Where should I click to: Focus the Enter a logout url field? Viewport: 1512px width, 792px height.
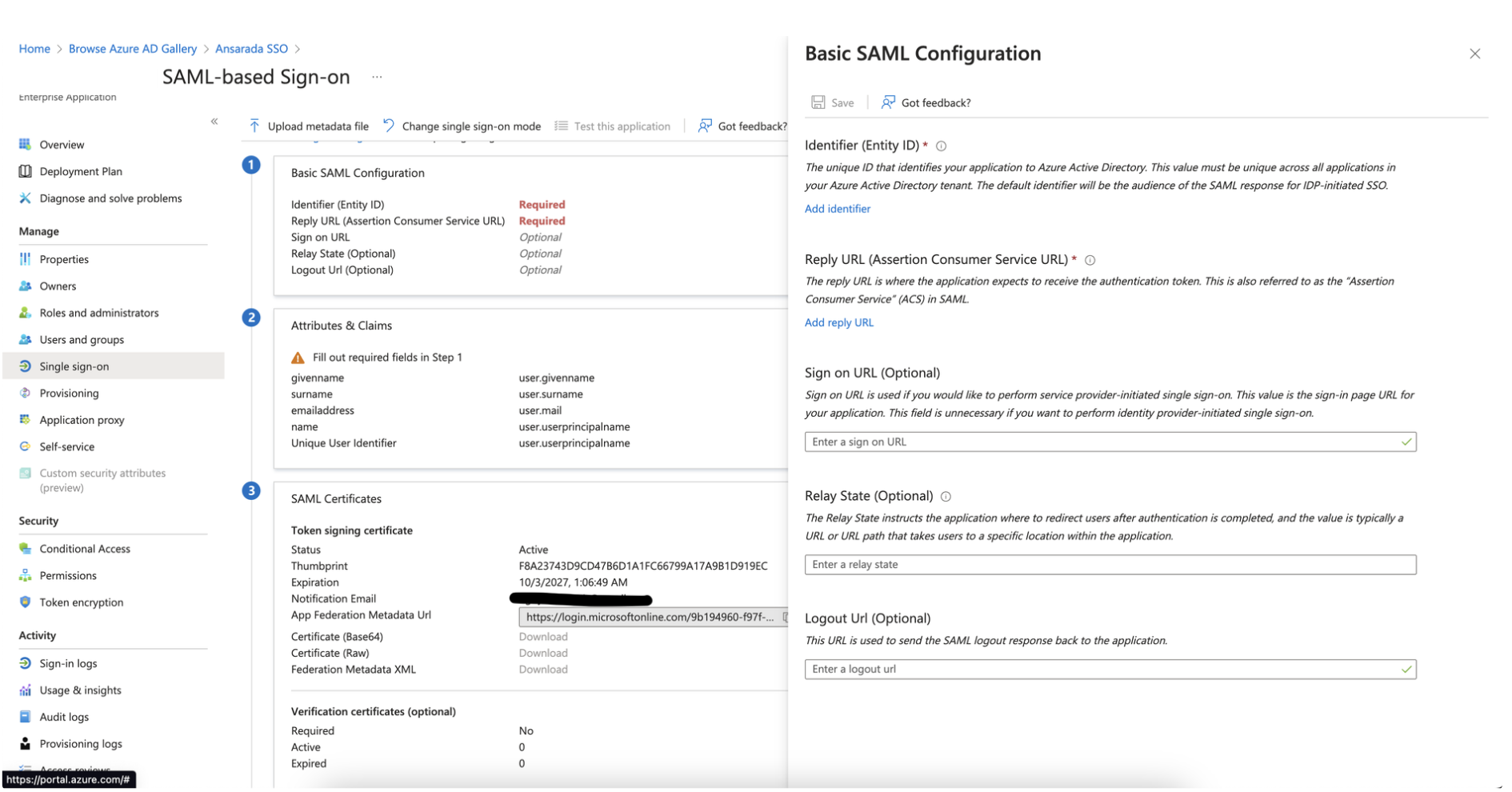click(1110, 670)
